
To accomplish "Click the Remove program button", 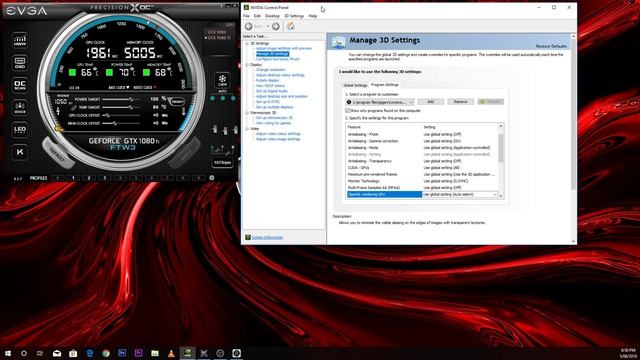I will [460, 102].
